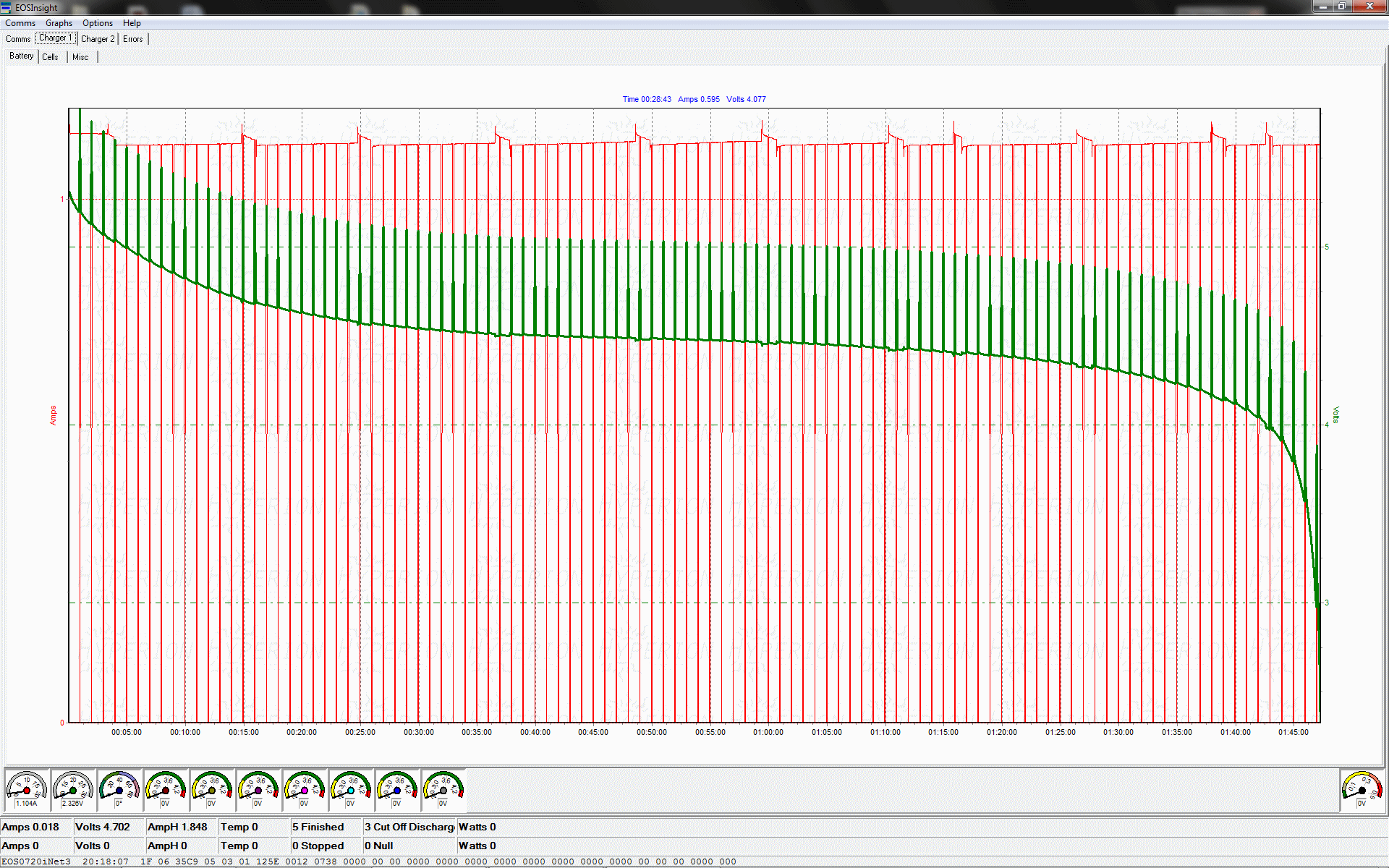Click the cell gauge with the gray dot

pos(443,789)
